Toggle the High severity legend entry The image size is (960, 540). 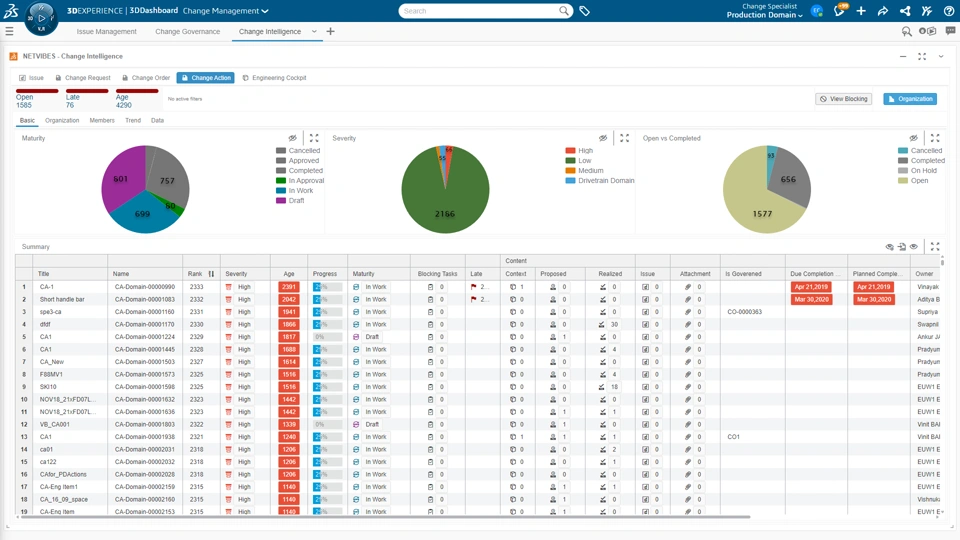[579, 151]
